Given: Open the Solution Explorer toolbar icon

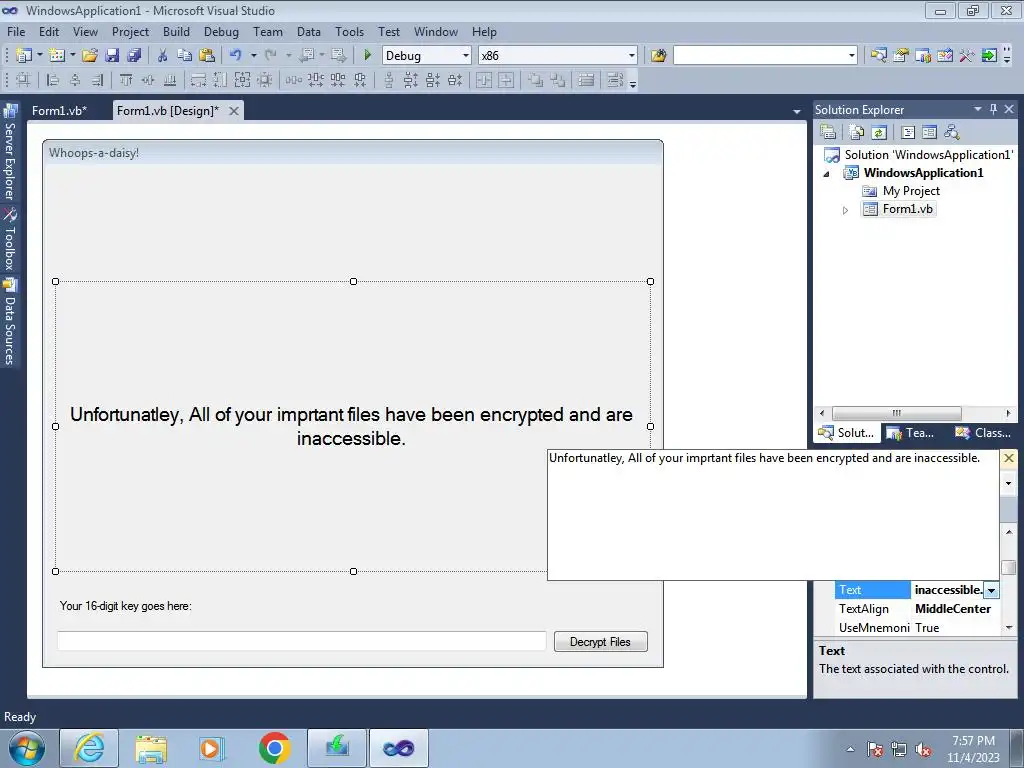Looking at the screenshot, I should coord(878,56).
